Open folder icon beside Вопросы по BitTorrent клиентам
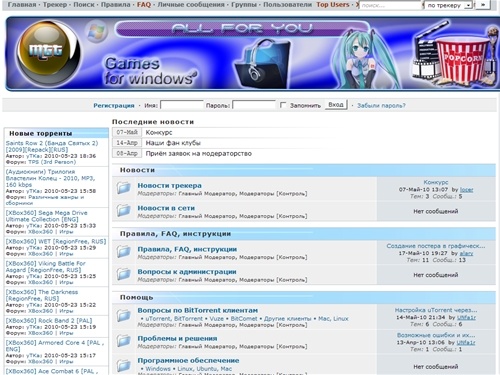The image size is (500, 375). coord(124,315)
